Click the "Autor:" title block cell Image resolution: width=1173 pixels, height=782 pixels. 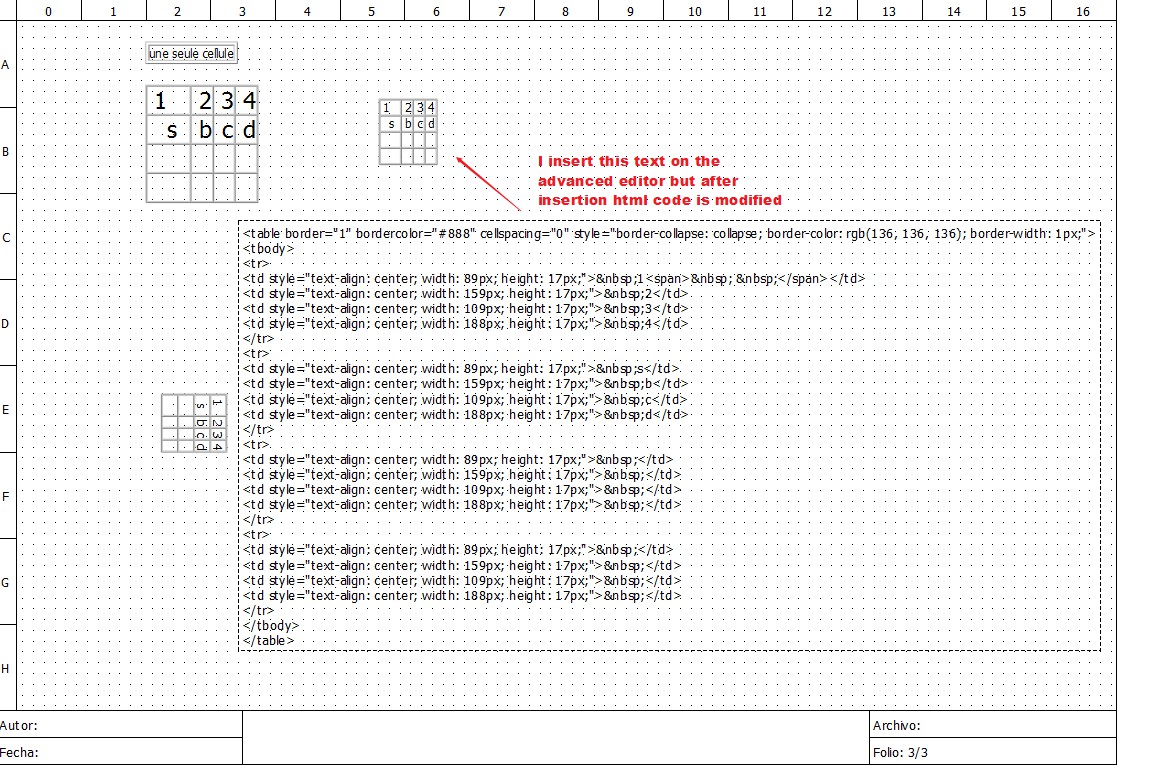121,725
